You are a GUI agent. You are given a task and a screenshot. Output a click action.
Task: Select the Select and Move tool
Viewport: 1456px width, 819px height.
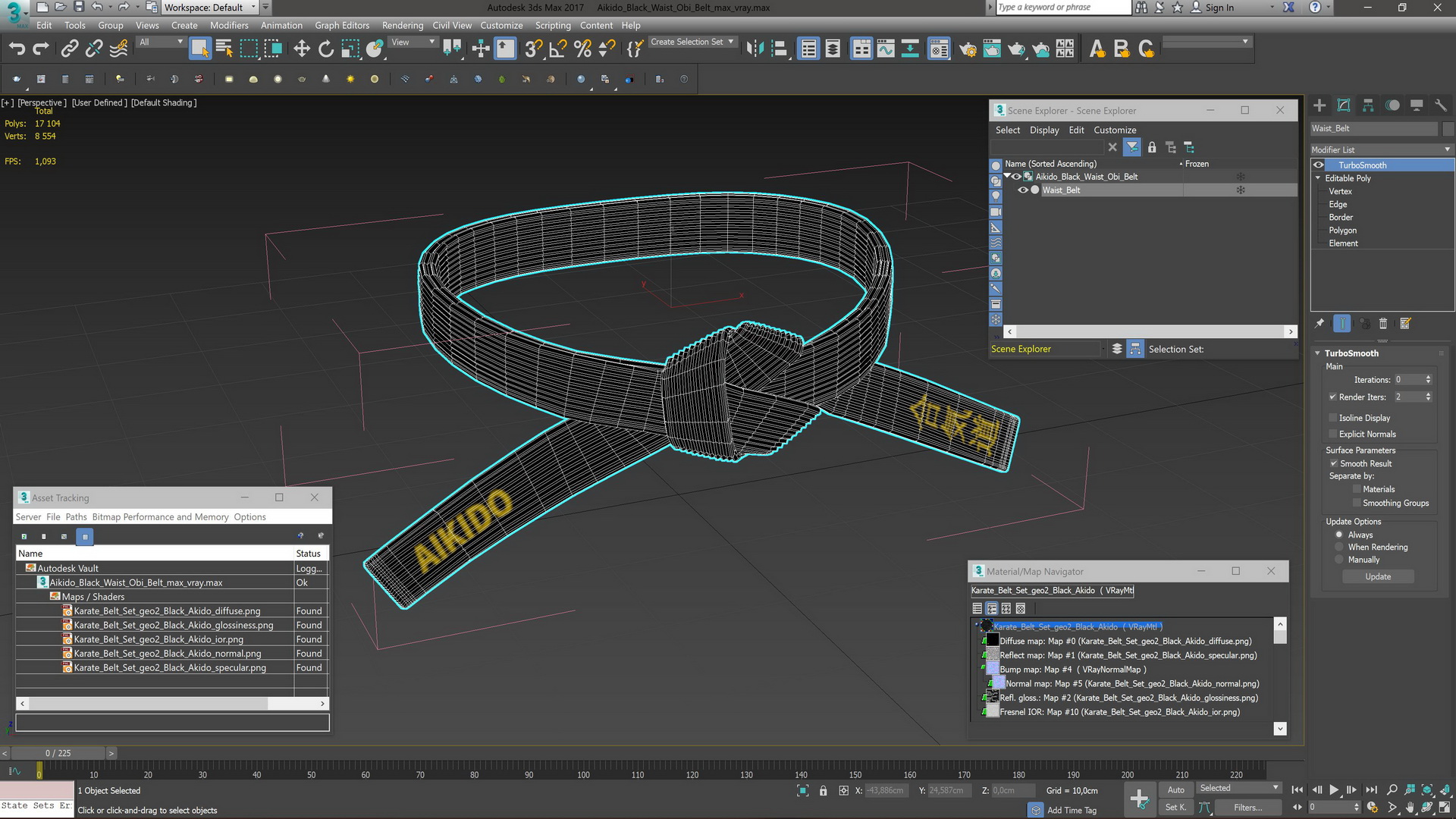[x=302, y=49]
